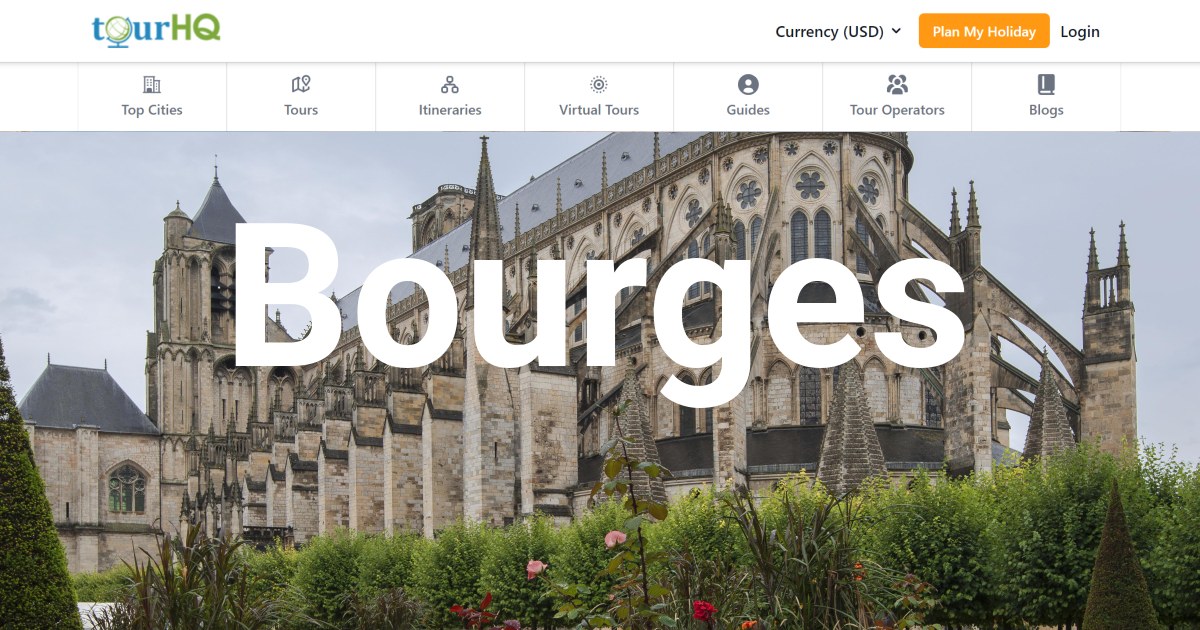1200x630 pixels.
Task: Open the Tours navigation menu
Action: [x=301, y=110]
